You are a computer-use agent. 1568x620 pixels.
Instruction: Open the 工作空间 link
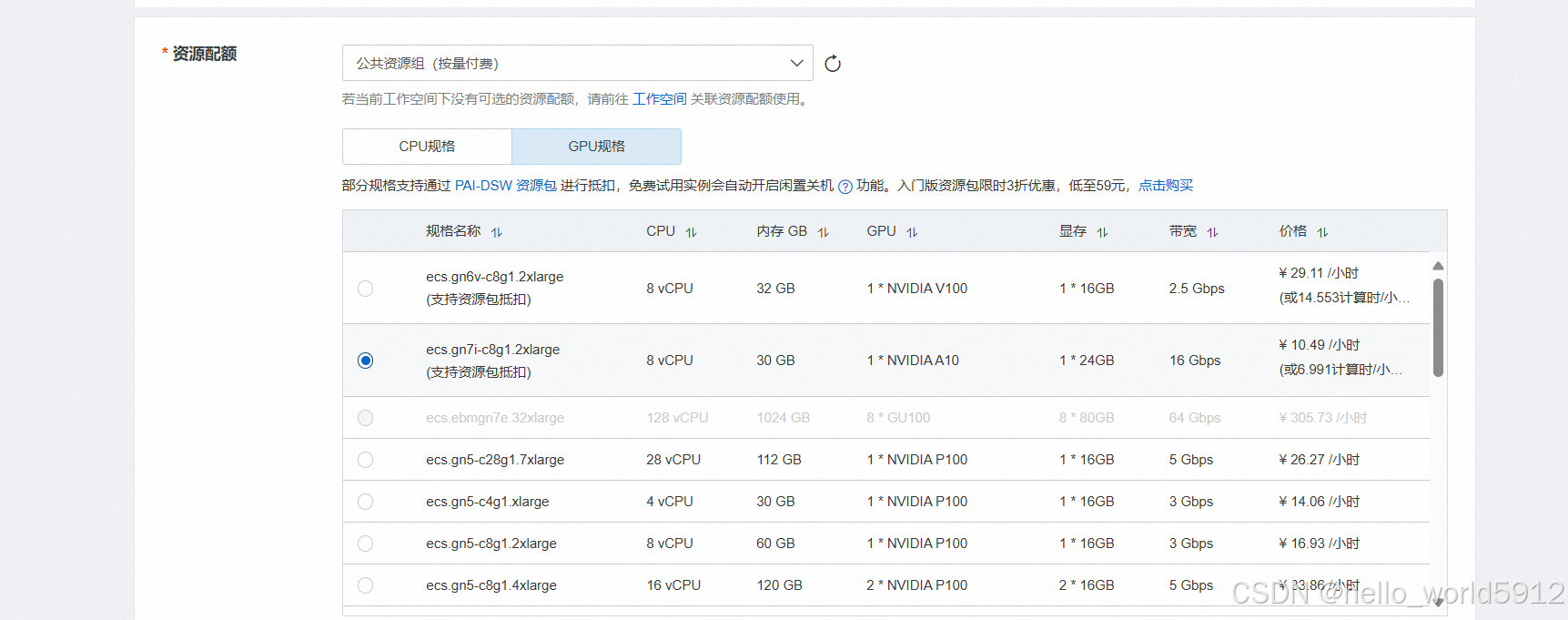[659, 99]
